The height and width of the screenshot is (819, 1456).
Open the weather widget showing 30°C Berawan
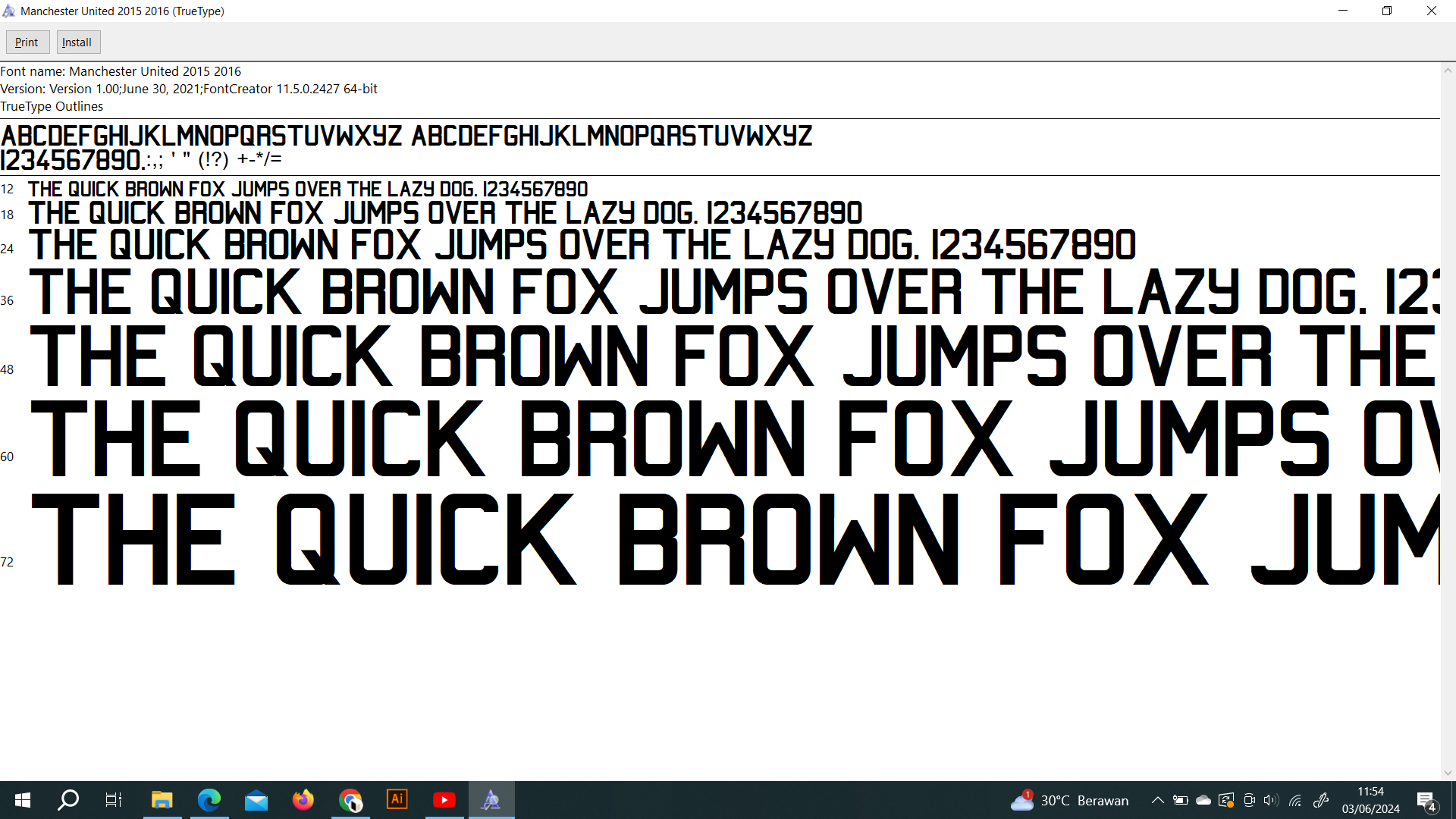1069,800
